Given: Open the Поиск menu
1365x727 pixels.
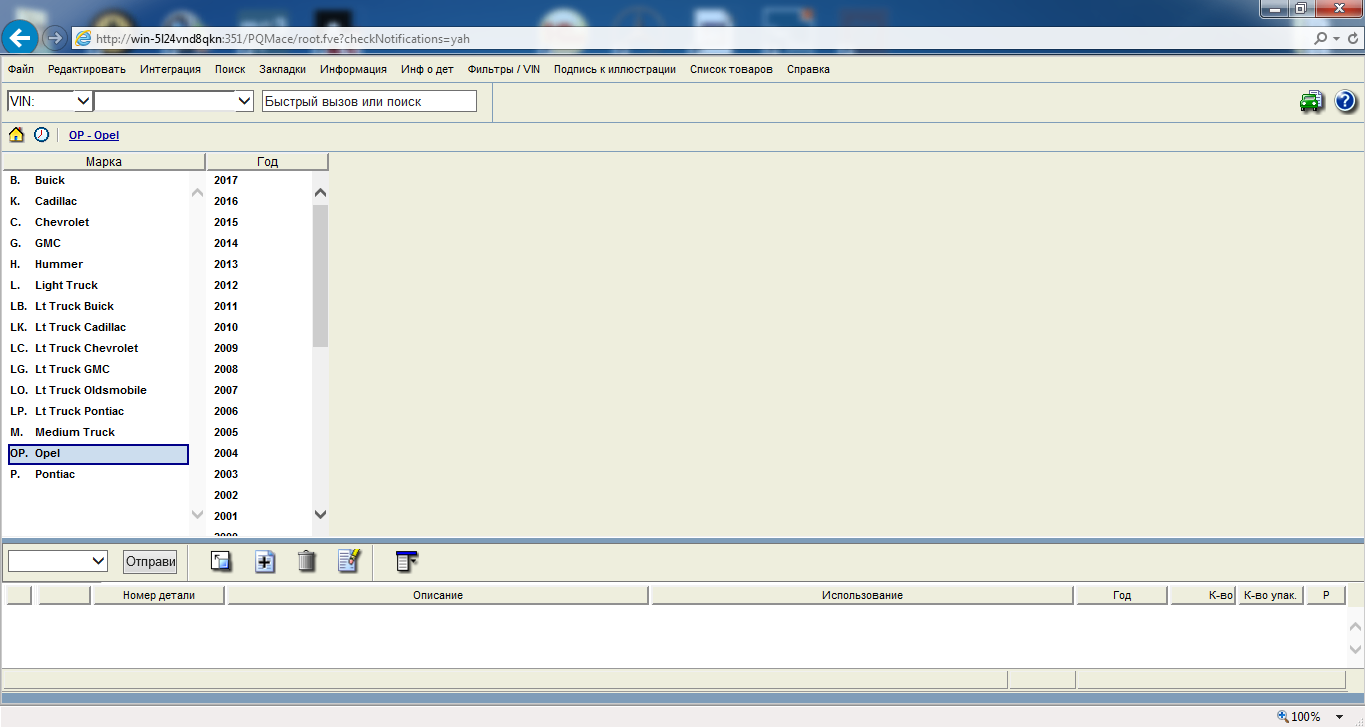Looking at the screenshot, I should [x=230, y=69].
